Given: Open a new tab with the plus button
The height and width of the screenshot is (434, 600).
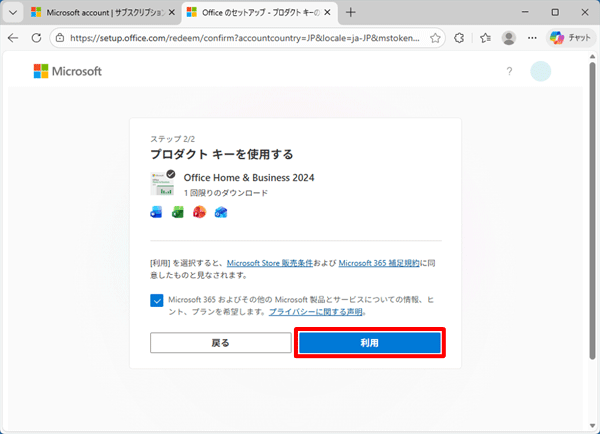Looking at the screenshot, I should pos(350,12).
